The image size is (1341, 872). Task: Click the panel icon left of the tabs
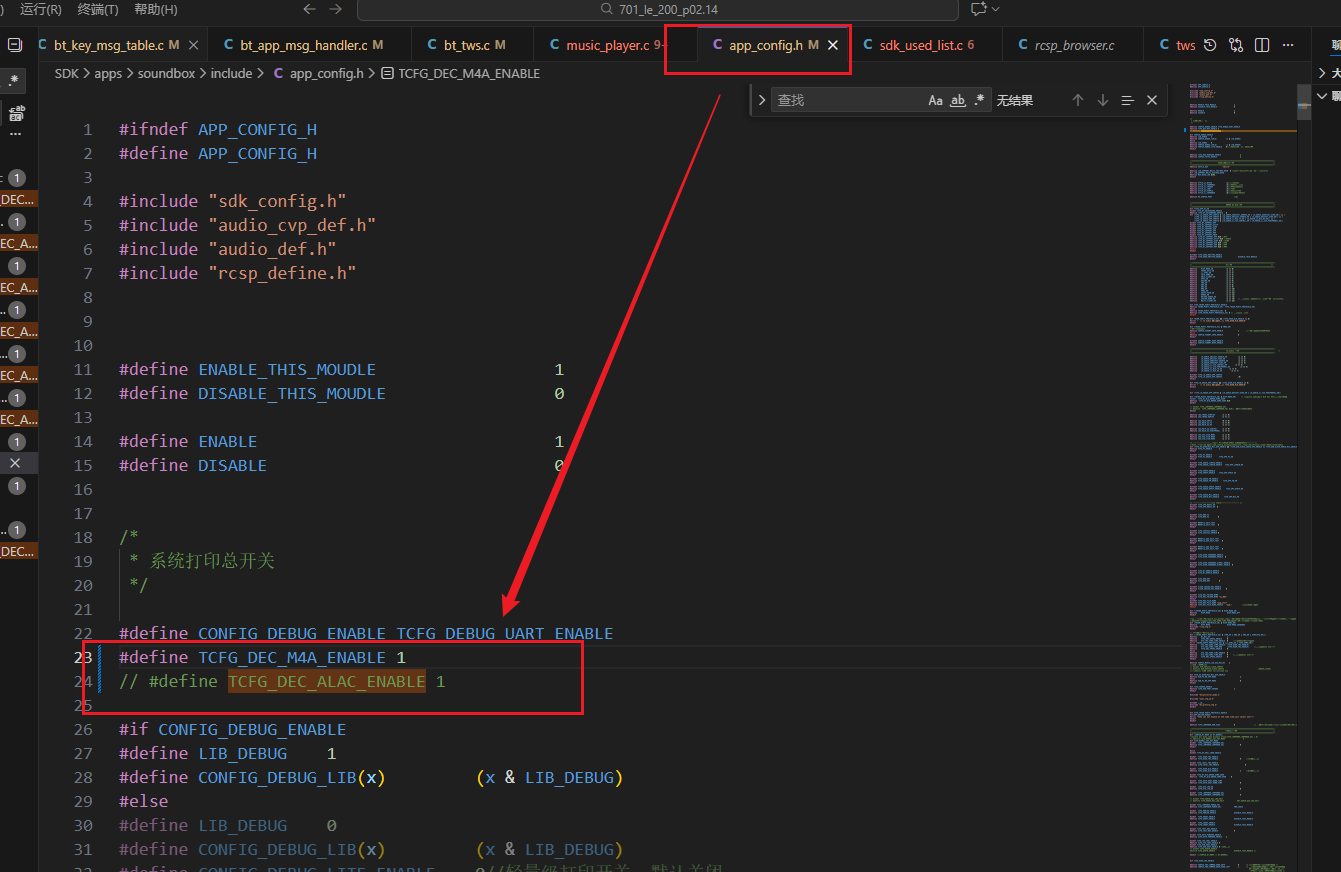15,45
